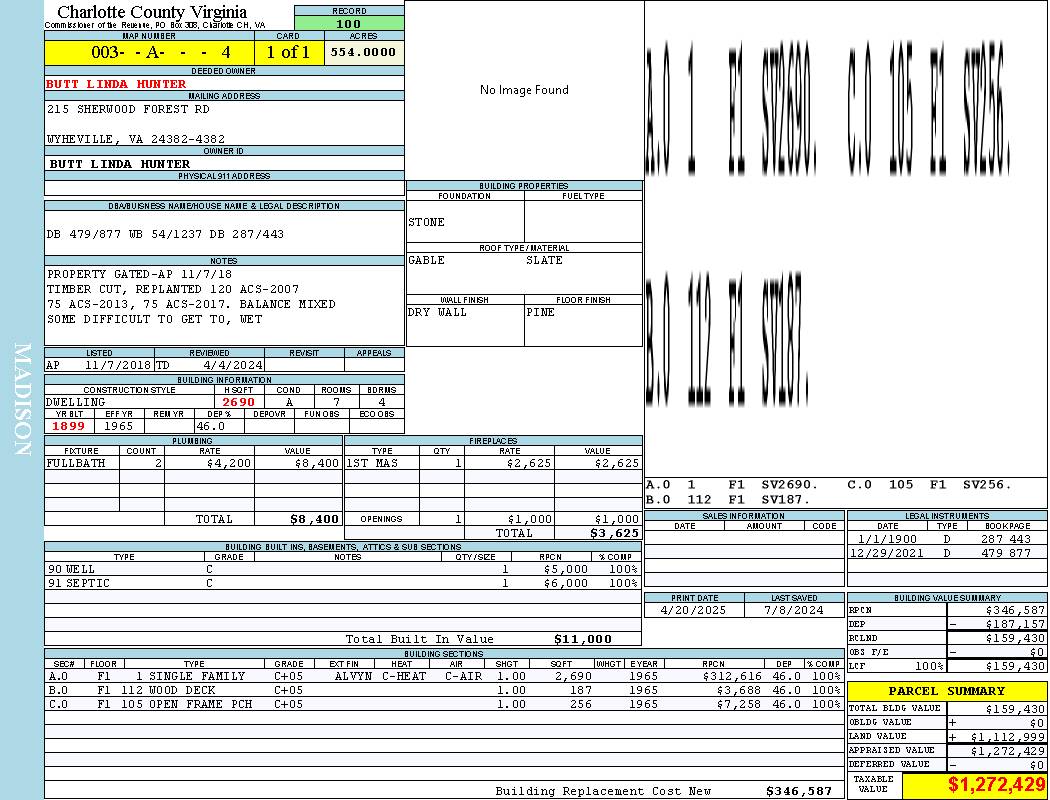This screenshot has height=800, width=1050.
Task: Click foundation value STONE
Action: (x=427, y=222)
